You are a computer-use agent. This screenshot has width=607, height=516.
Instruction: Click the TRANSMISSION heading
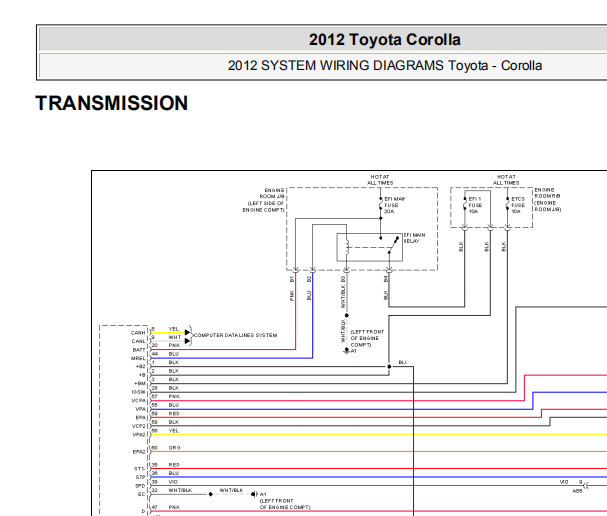(x=111, y=103)
